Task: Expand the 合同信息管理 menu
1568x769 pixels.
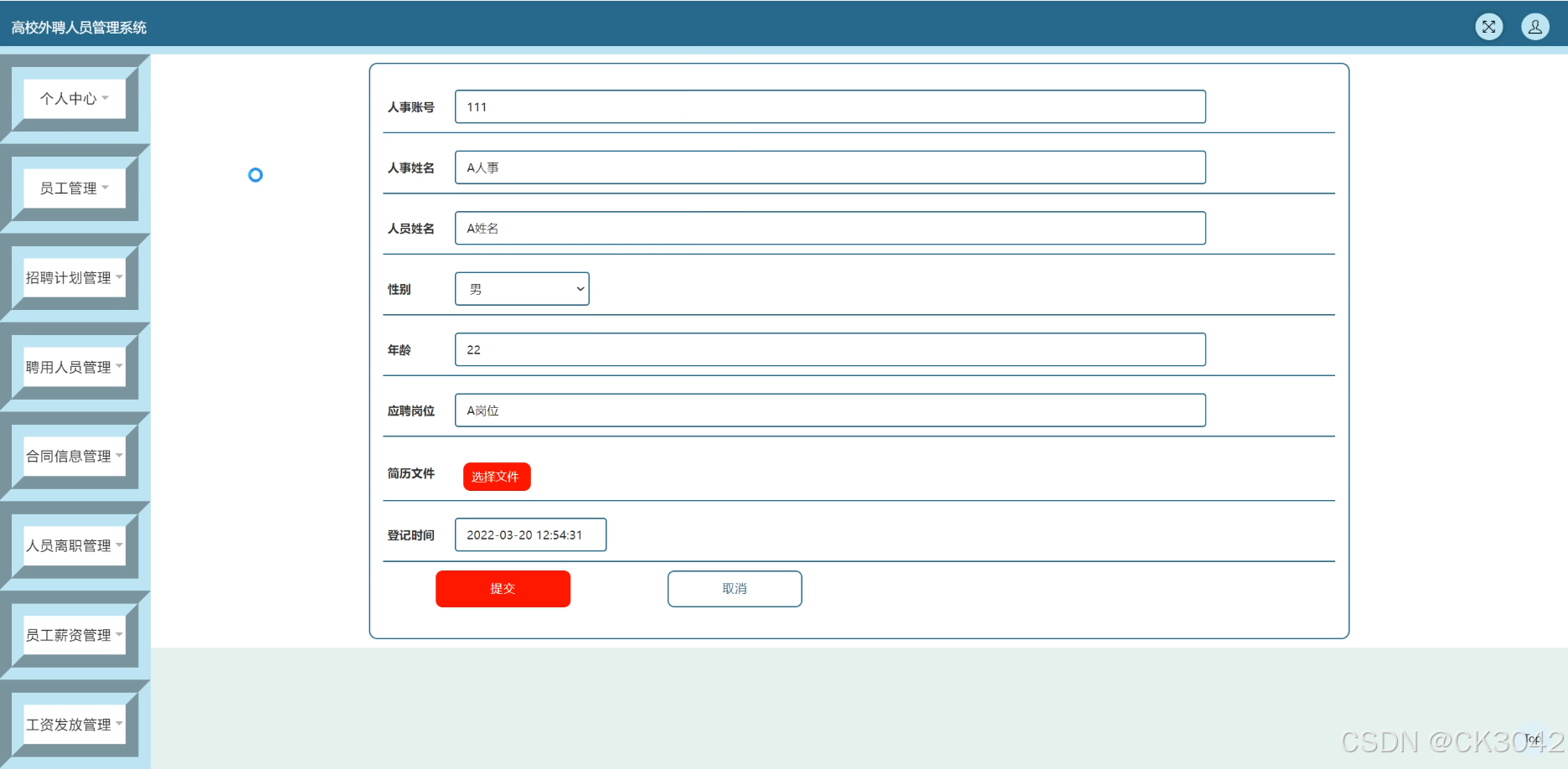Action: point(75,456)
